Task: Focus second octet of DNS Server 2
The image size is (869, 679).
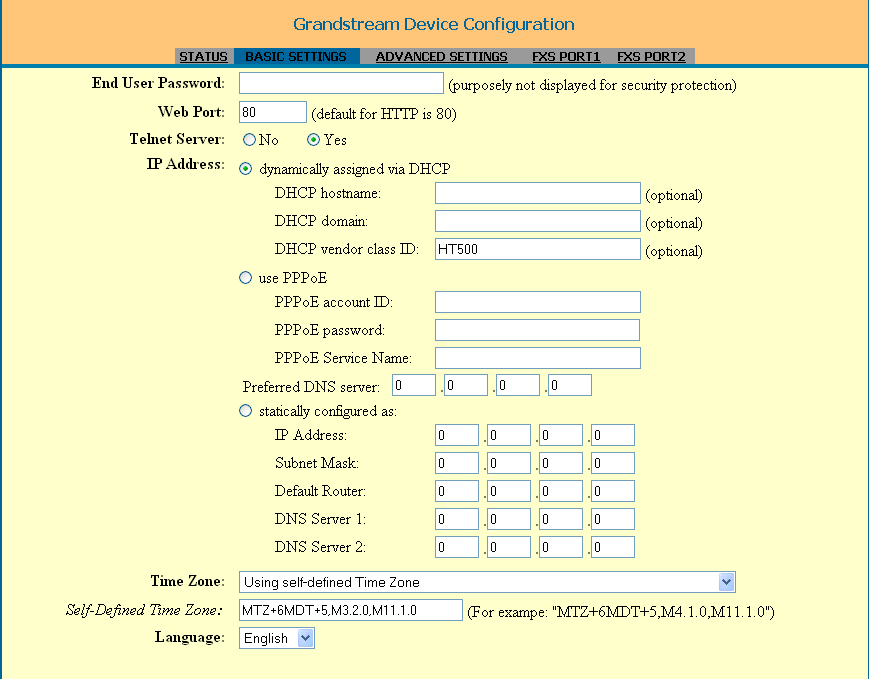Action: tap(509, 547)
